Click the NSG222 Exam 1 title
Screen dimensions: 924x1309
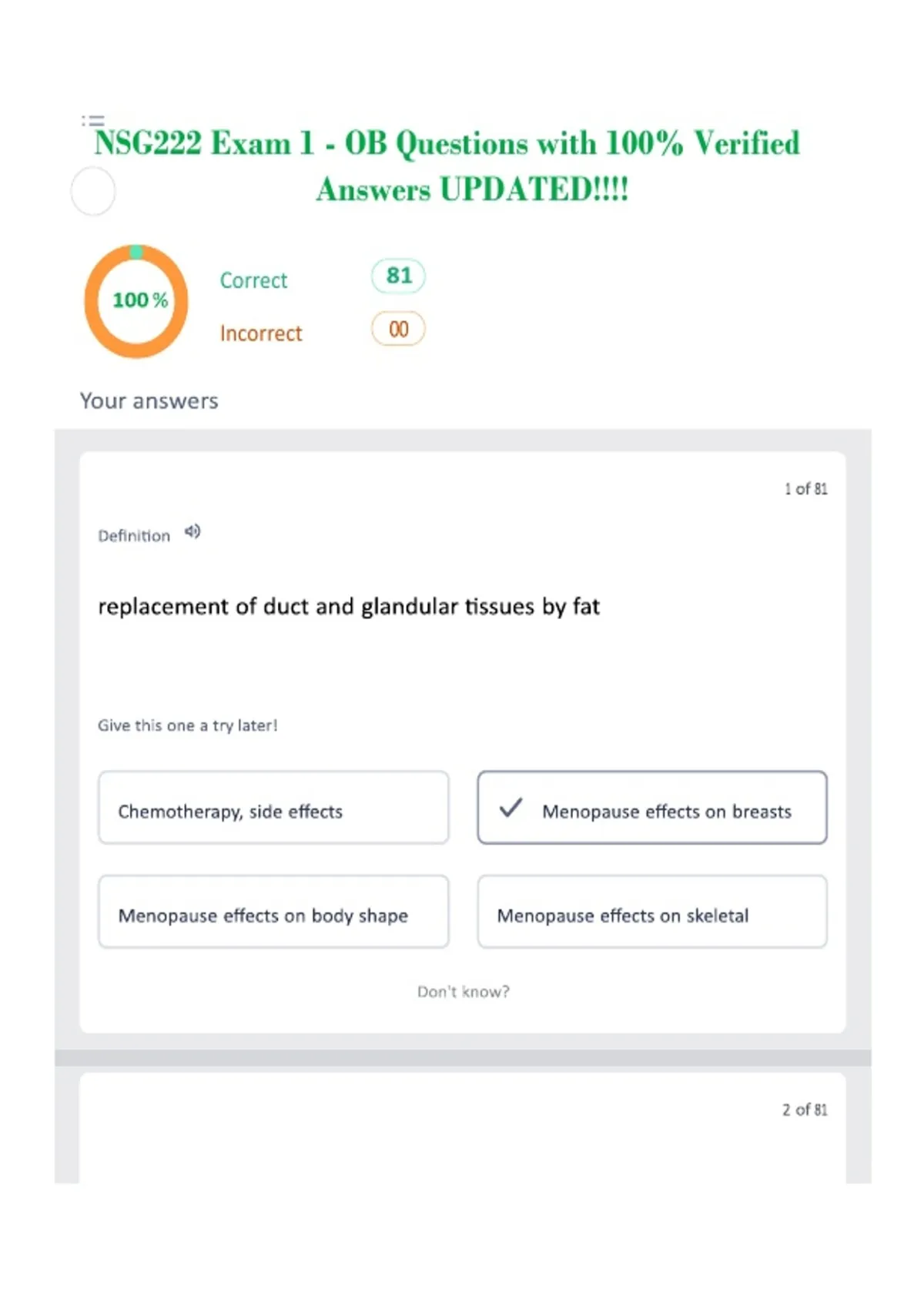point(447,166)
